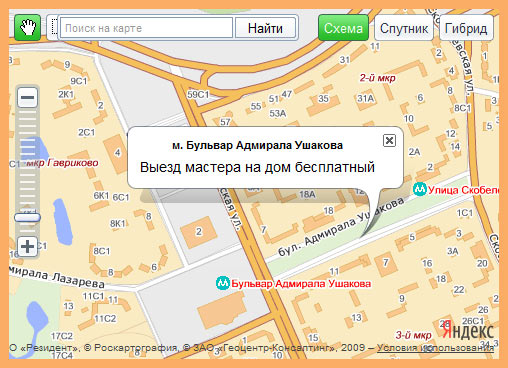This screenshot has width=508, height=368.
Task: Click building number 53А
Action: [278, 114]
